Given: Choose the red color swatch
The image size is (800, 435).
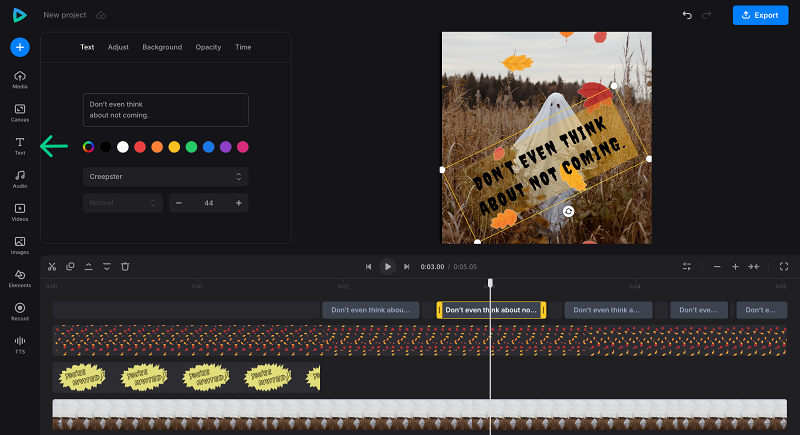Looking at the screenshot, I should pos(140,147).
